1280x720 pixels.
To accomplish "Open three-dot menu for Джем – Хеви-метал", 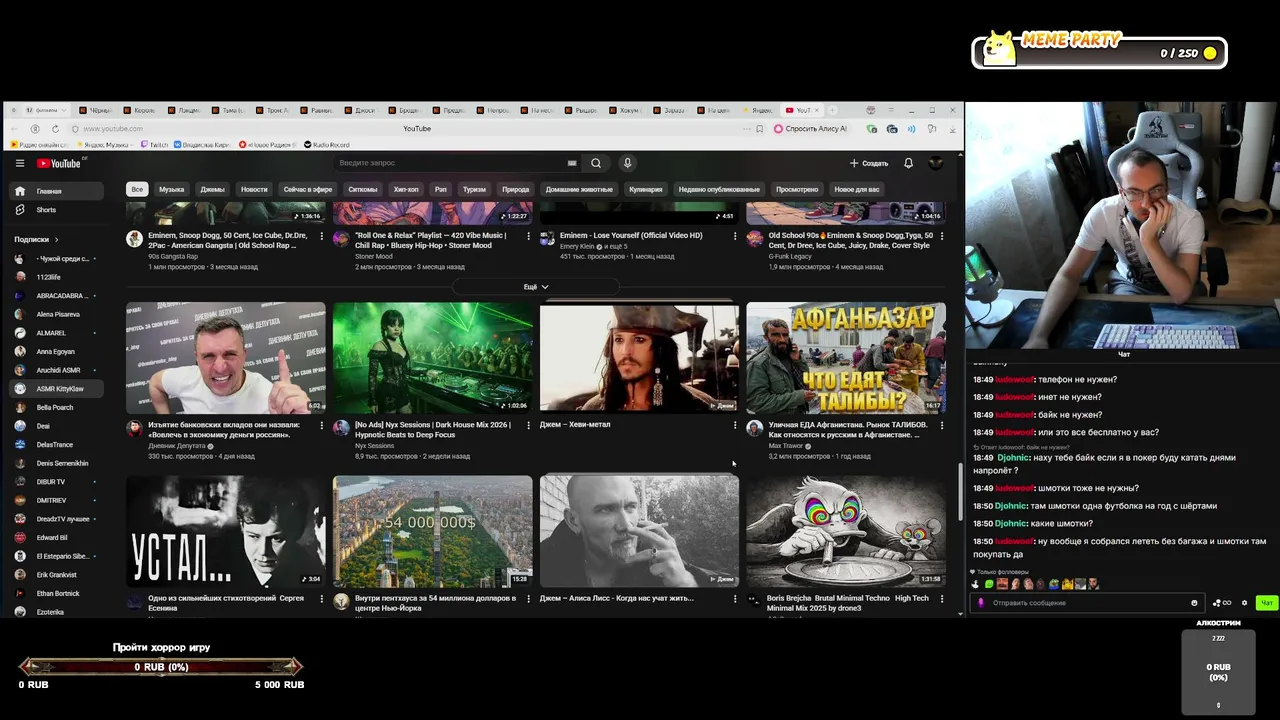I will (x=735, y=425).
